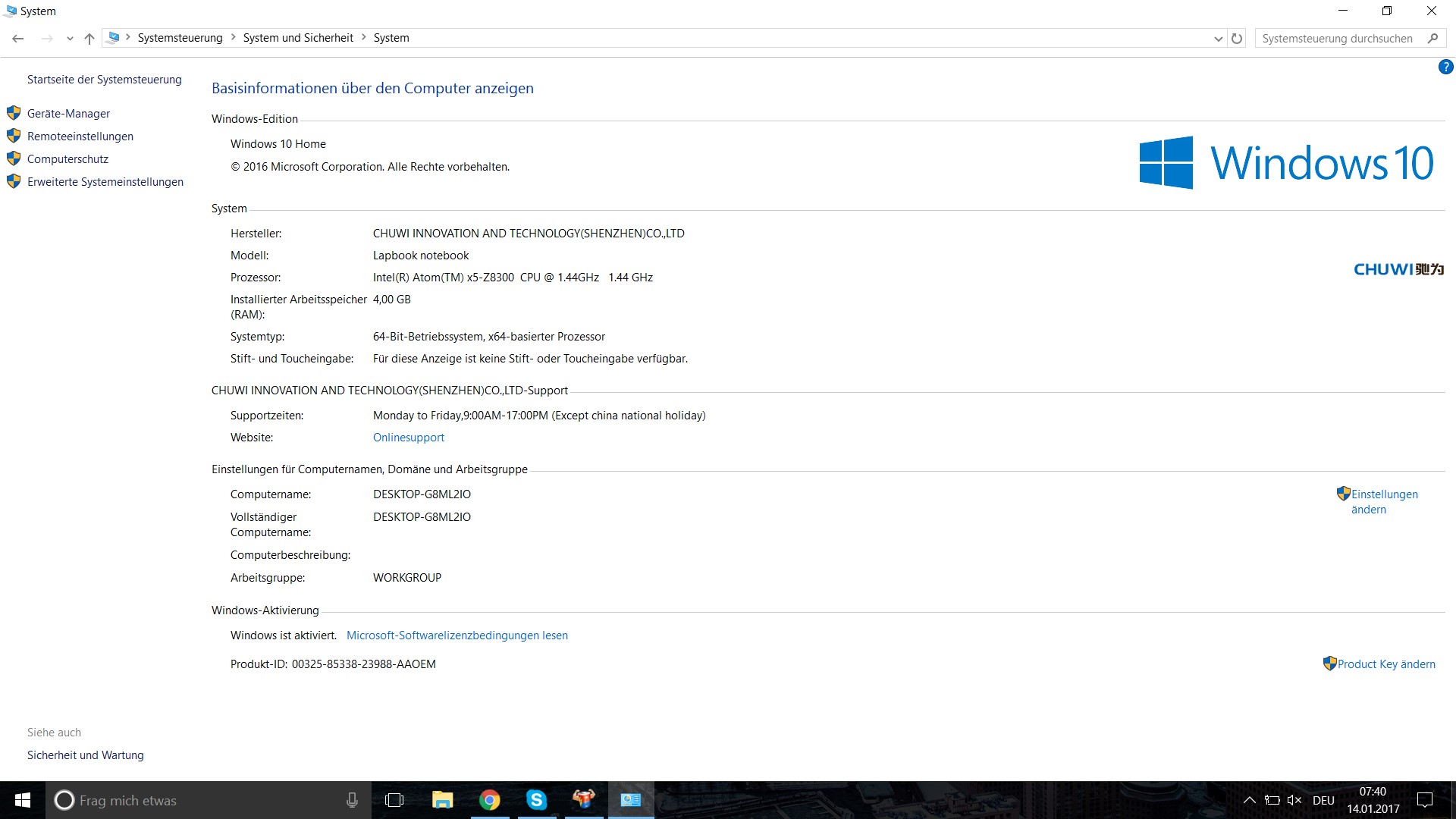The image size is (1456, 819).
Task: Click shield icon beside Product Key ändern
Action: [x=1329, y=664]
